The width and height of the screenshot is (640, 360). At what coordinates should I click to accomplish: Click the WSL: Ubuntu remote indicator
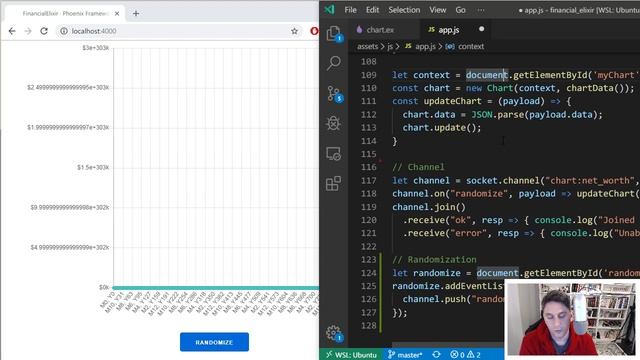[351, 354]
